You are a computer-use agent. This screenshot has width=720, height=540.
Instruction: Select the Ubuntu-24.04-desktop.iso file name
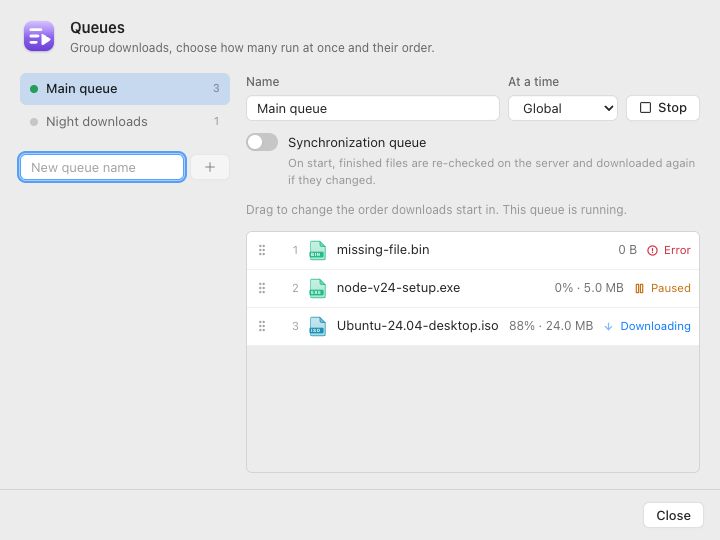[x=417, y=326]
